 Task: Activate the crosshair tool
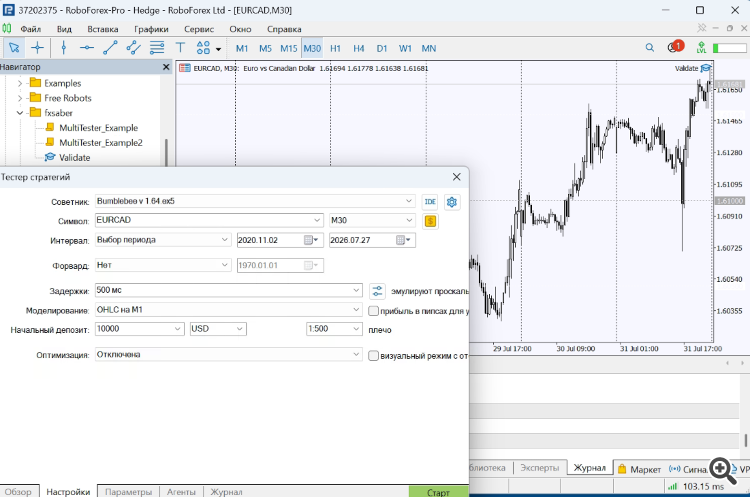37,48
